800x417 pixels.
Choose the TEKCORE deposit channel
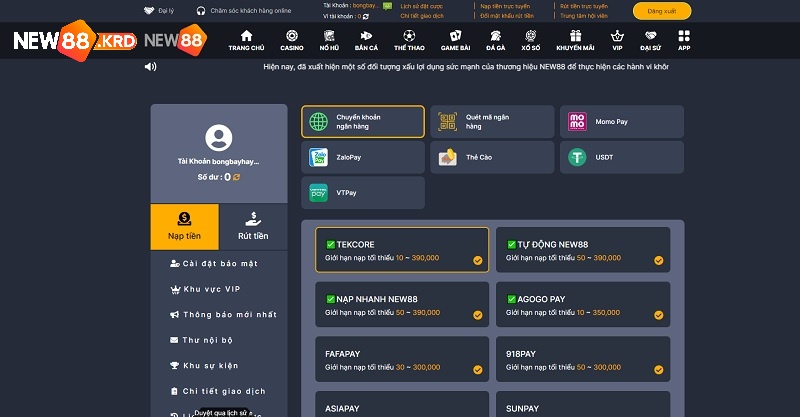coord(402,250)
